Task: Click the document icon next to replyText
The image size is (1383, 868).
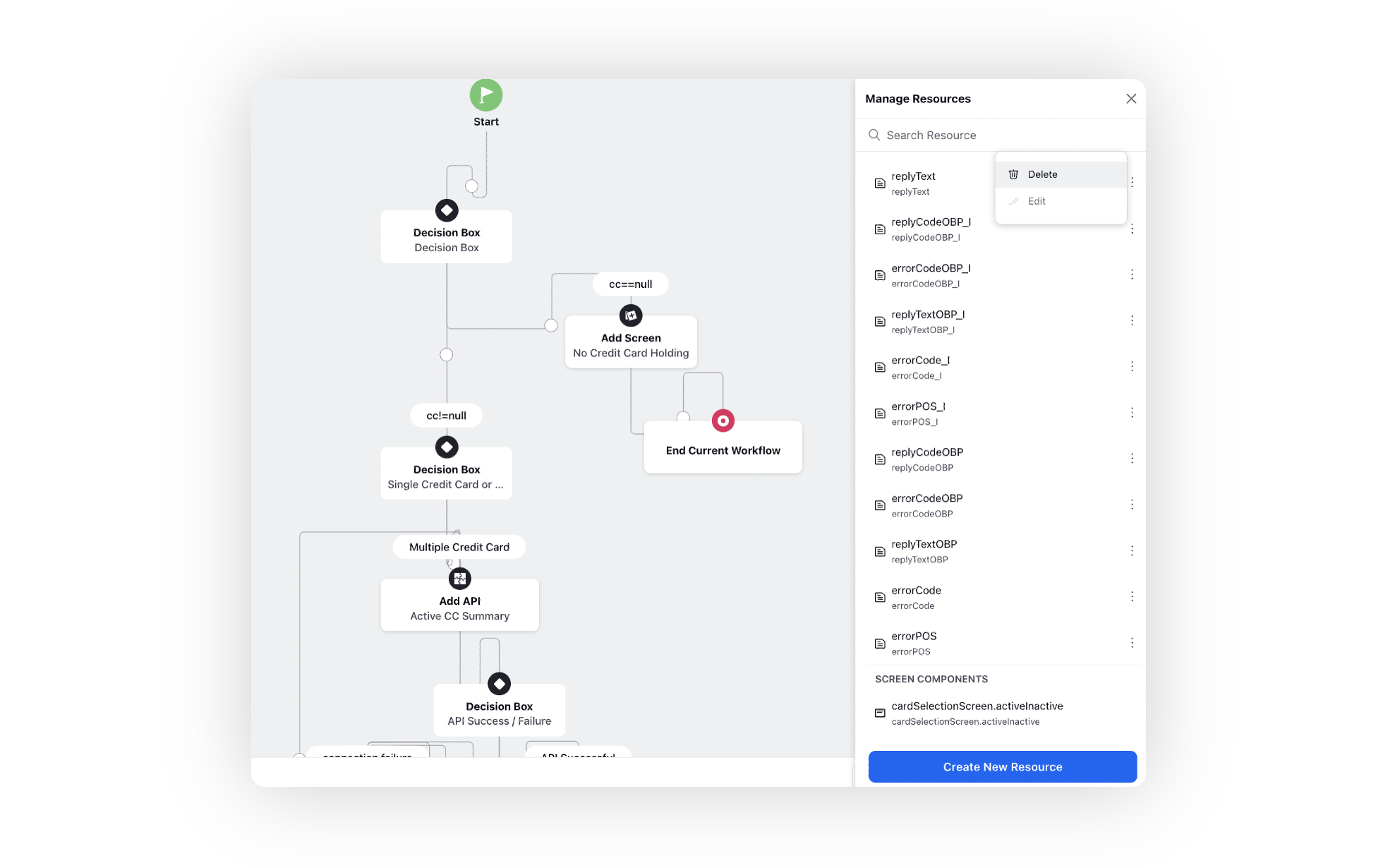Action: point(879,183)
